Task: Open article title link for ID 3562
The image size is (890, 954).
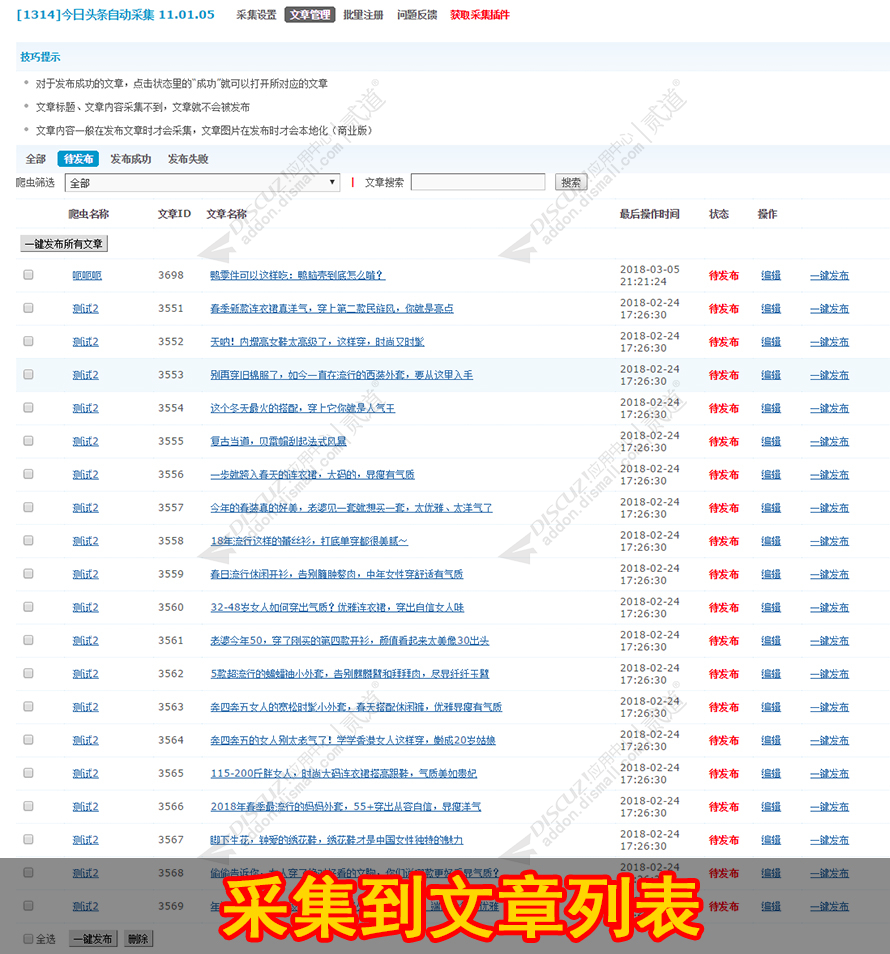Action: pos(350,674)
